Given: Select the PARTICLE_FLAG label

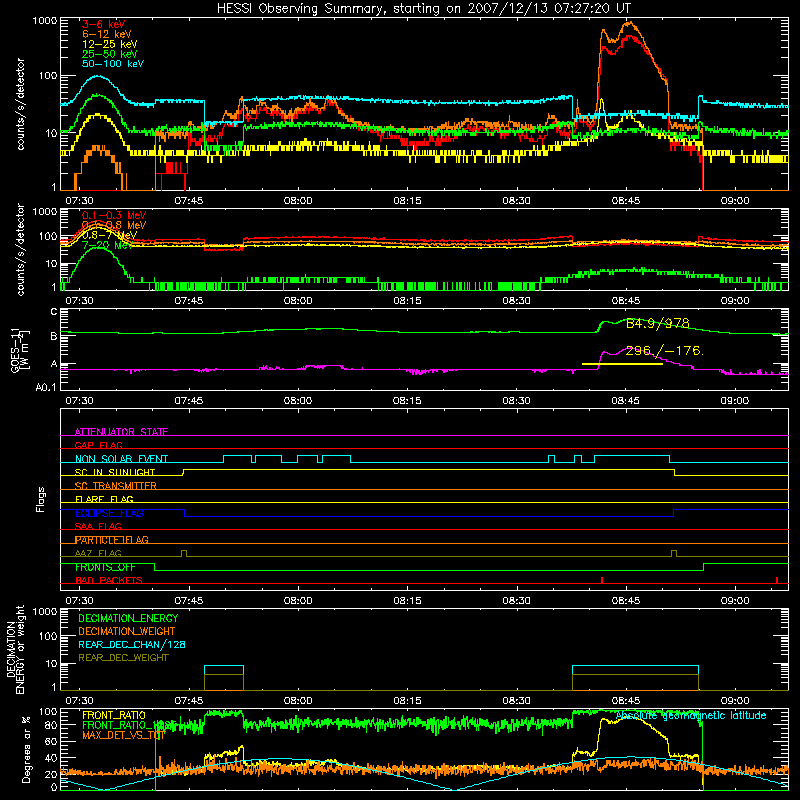Looking at the screenshot, I should pos(112,540).
